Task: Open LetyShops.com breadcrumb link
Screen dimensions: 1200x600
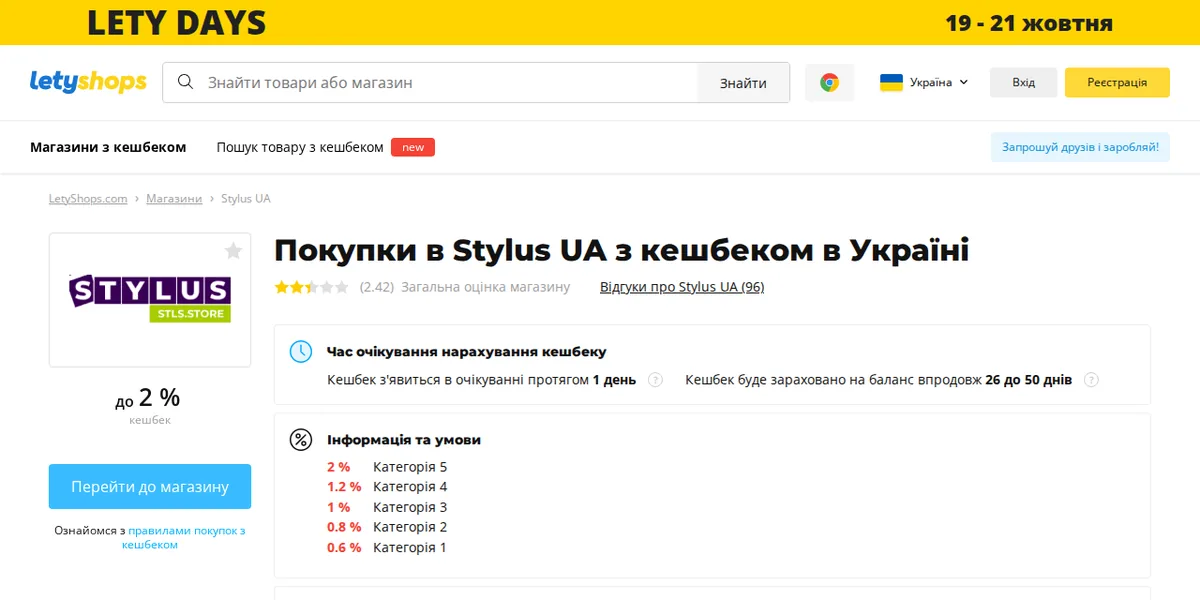Action: pos(88,199)
